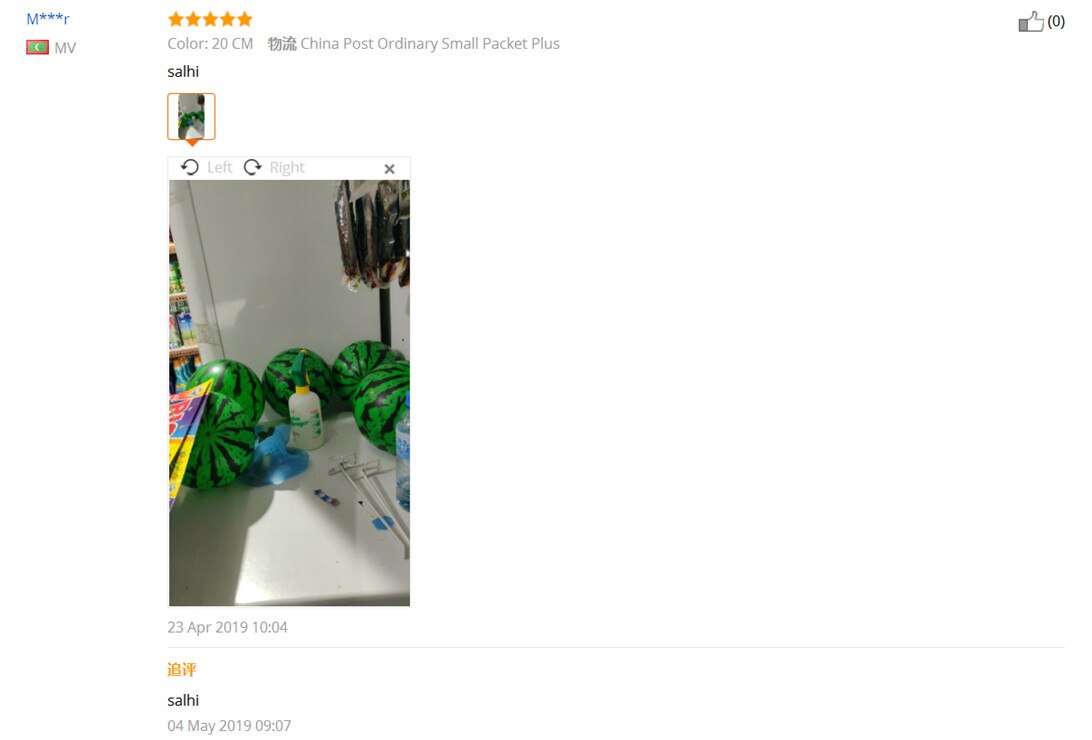Click the MV country code text
The width and height of the screenshot is (1092, 740).
(x=65, y=48)
